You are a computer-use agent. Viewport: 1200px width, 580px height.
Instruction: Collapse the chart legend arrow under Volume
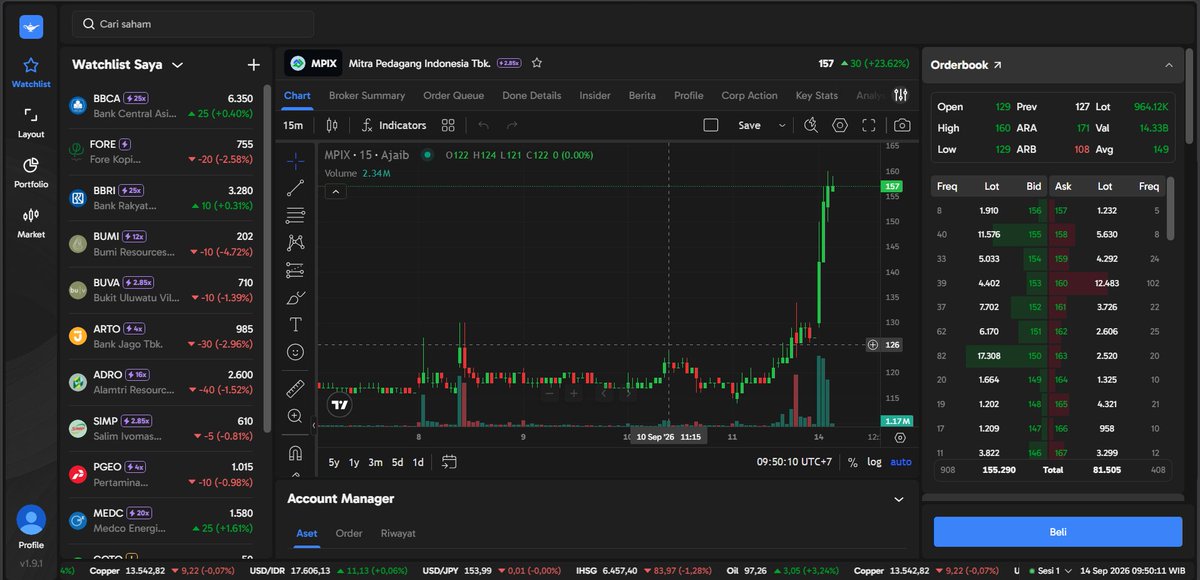335,191
